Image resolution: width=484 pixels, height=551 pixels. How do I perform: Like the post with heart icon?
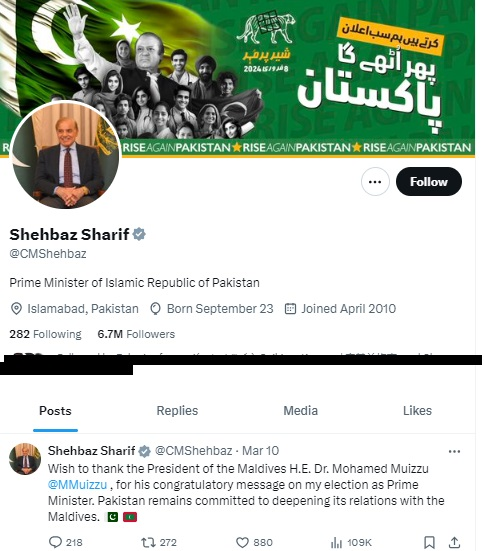tap(242, 542)
